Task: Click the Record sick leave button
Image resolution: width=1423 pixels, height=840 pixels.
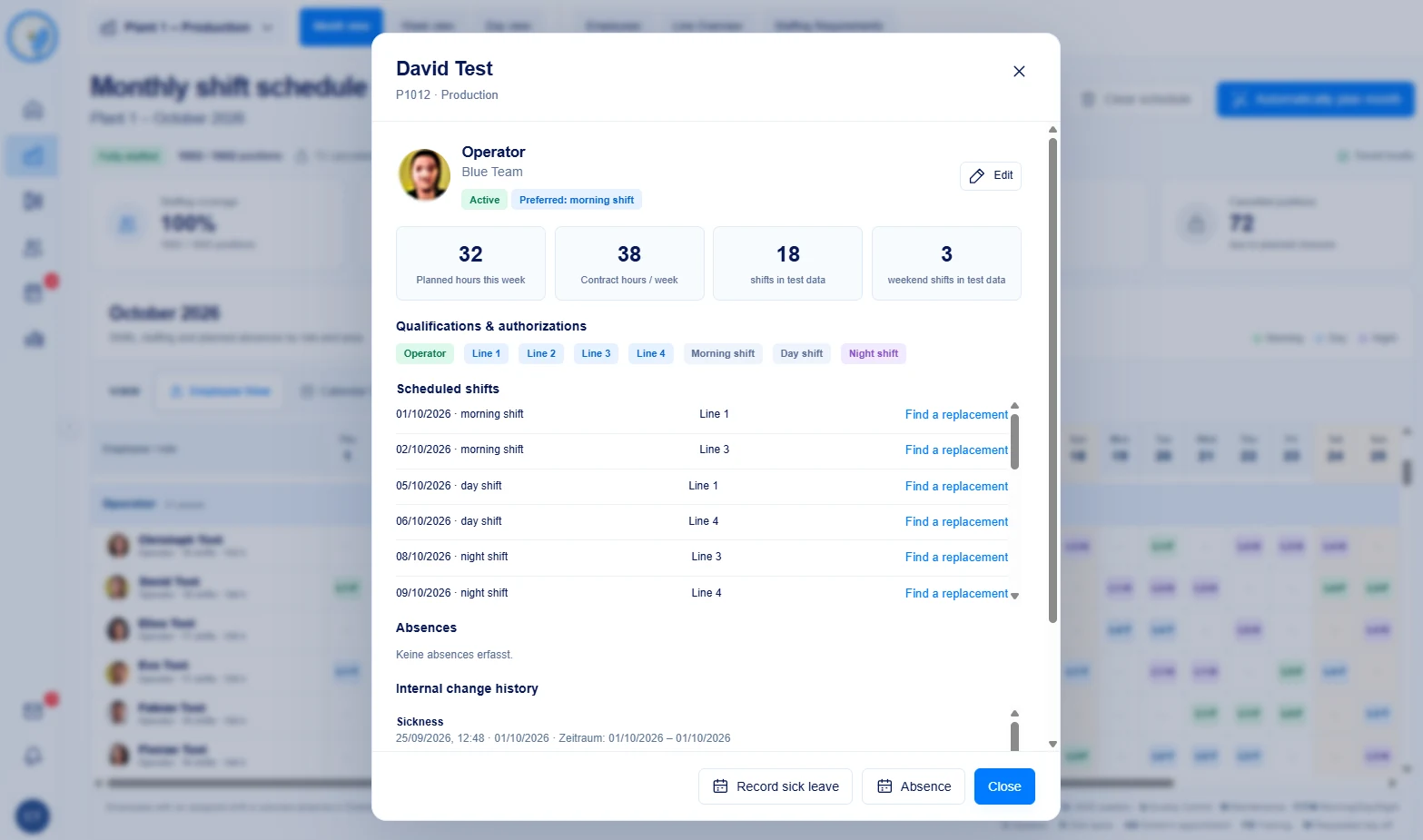Action: point(776,786)
